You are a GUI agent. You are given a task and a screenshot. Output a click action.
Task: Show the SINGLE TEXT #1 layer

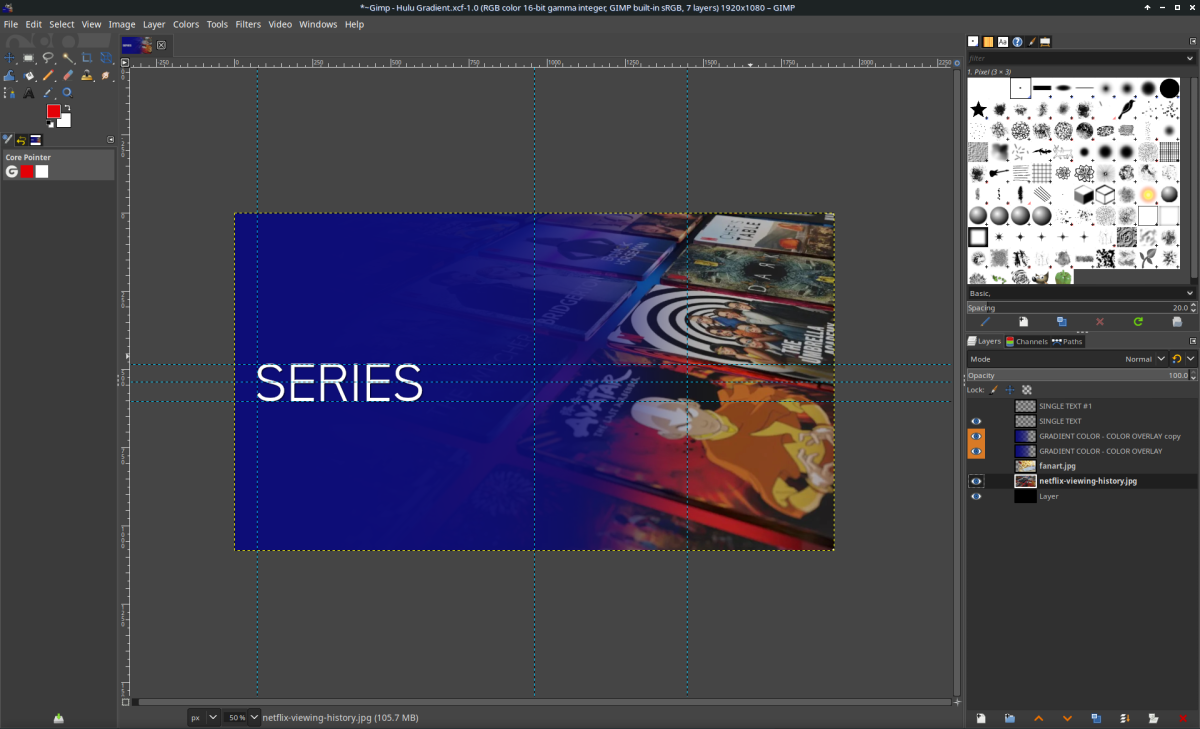click(975, 406)
